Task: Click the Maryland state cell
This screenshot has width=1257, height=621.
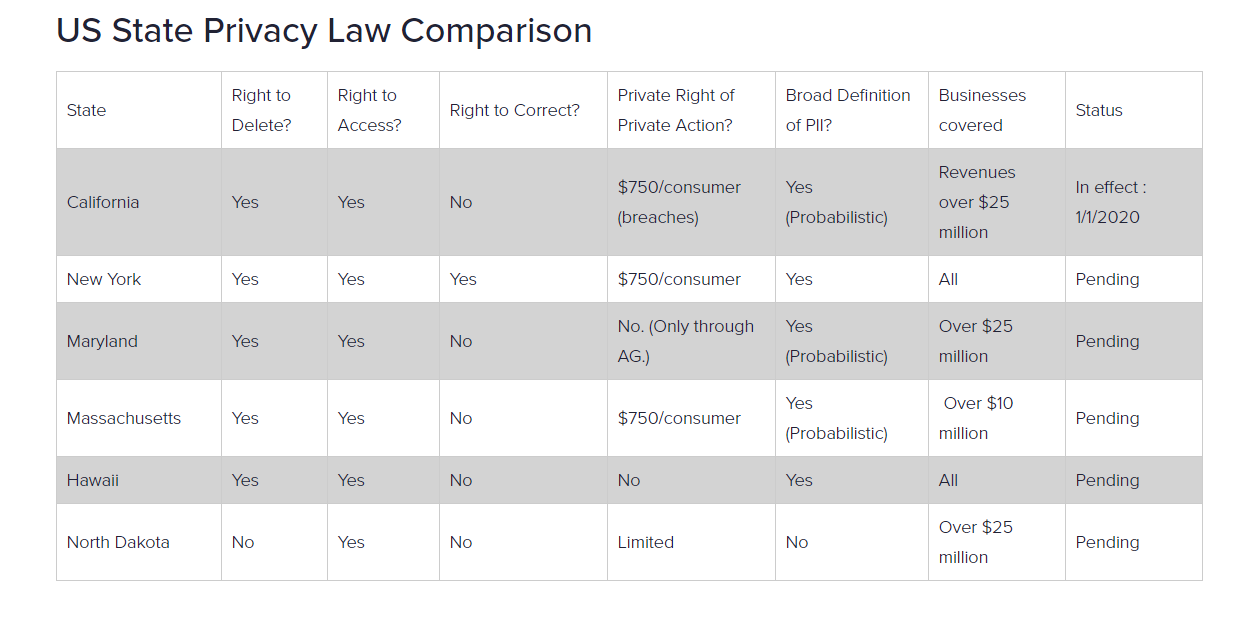Action: tap(102, 341)
